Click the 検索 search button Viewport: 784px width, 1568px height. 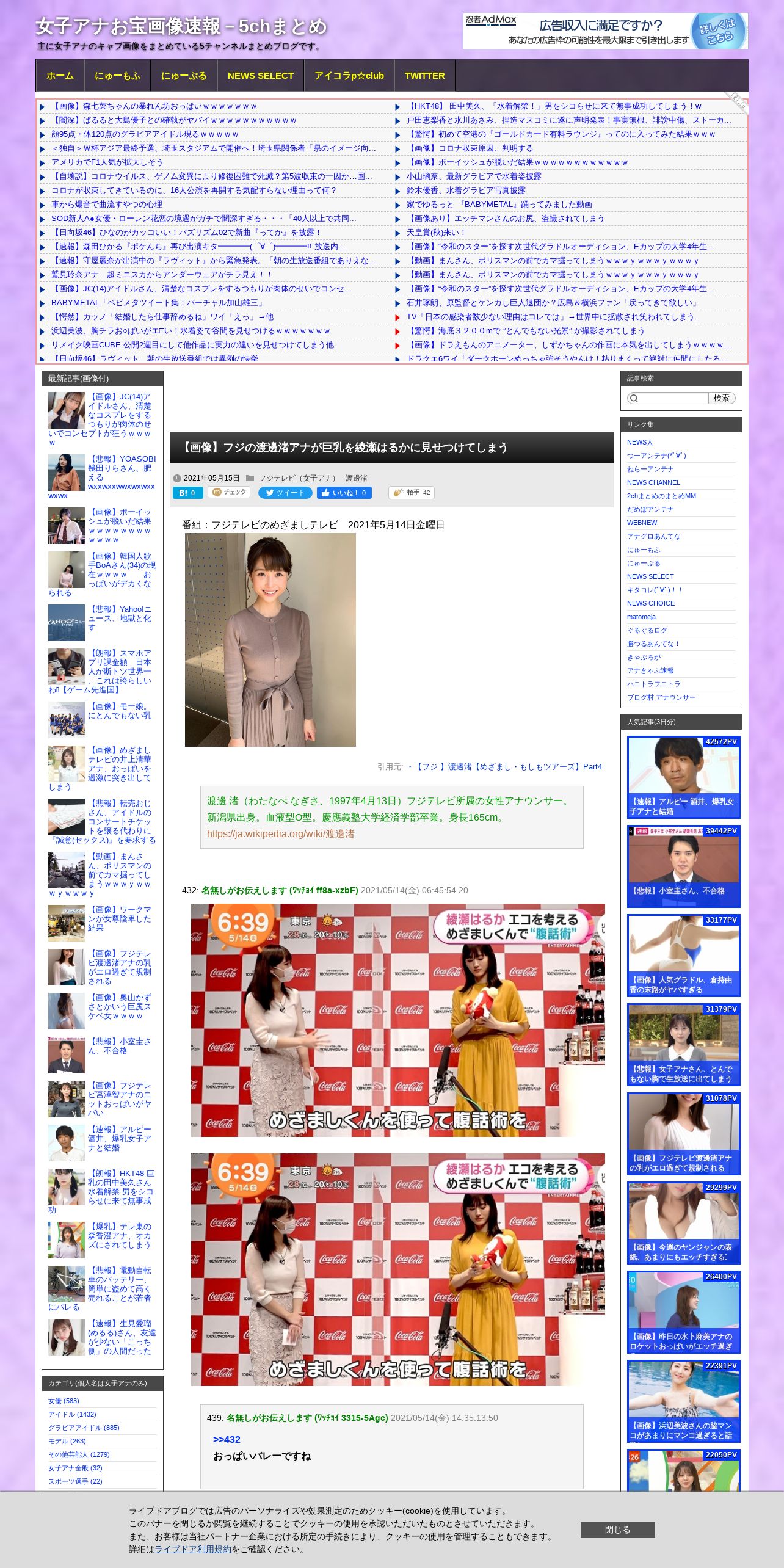[x=722, y=398]
